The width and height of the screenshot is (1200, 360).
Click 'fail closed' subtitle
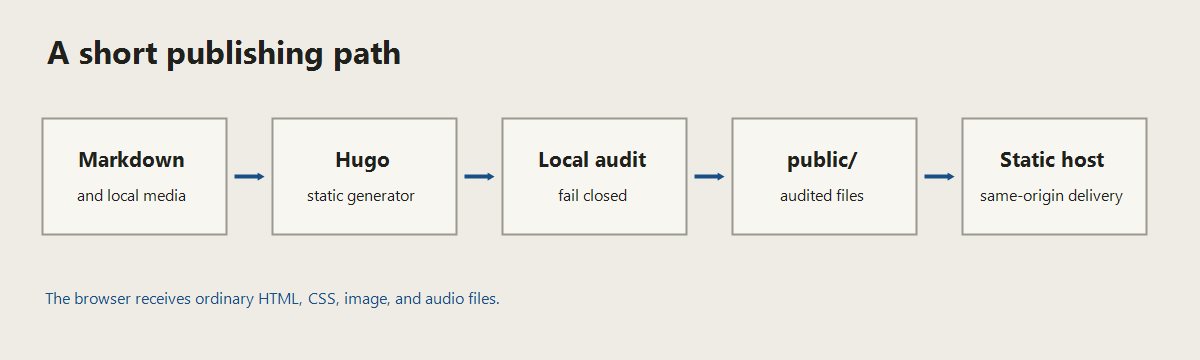[592, 196]
